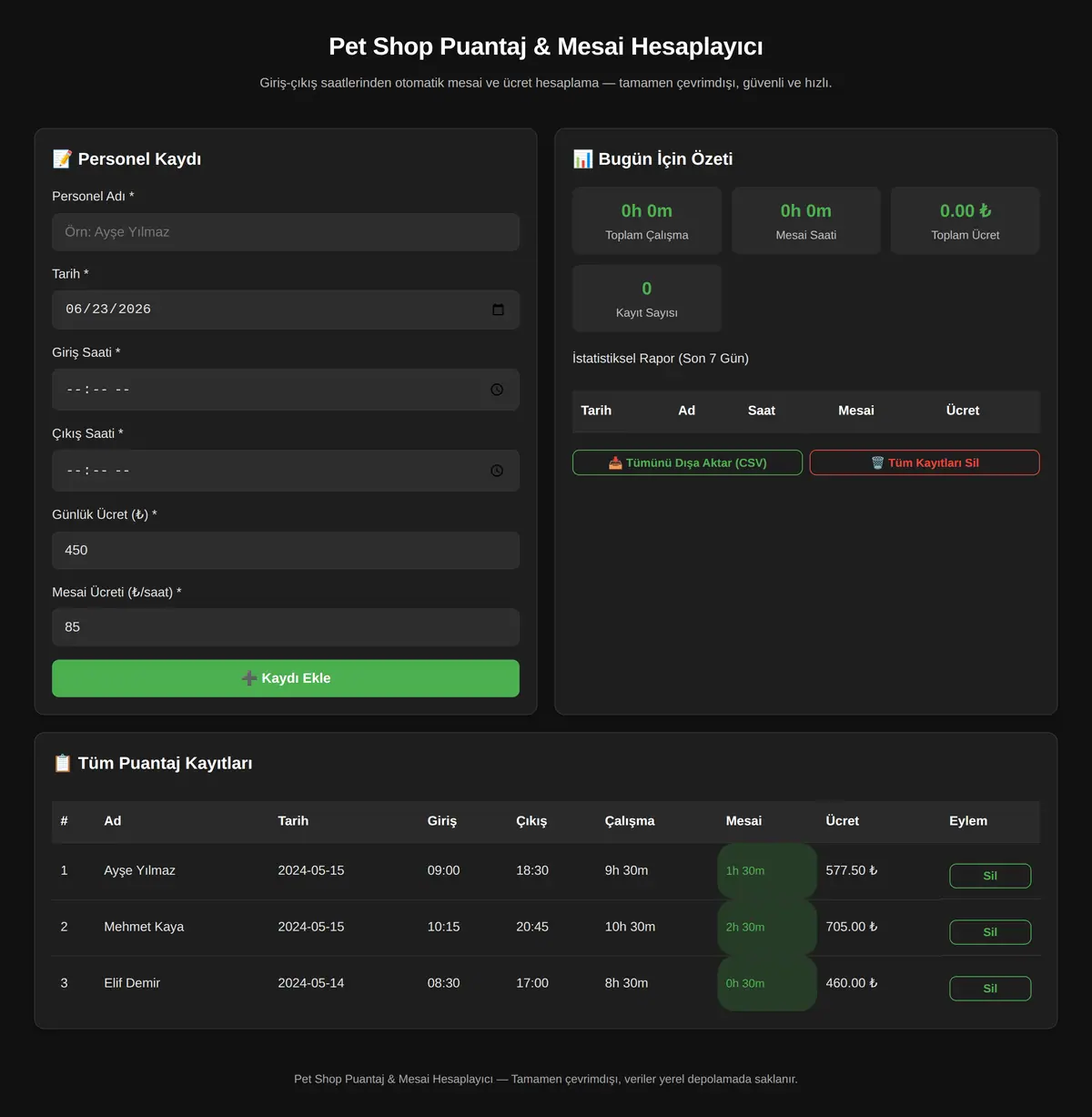The height and width of the screenshot is (1117, 1092).
Task: Click the Kayıt Sayısı summary card
Action: click(x=647, y=299)
